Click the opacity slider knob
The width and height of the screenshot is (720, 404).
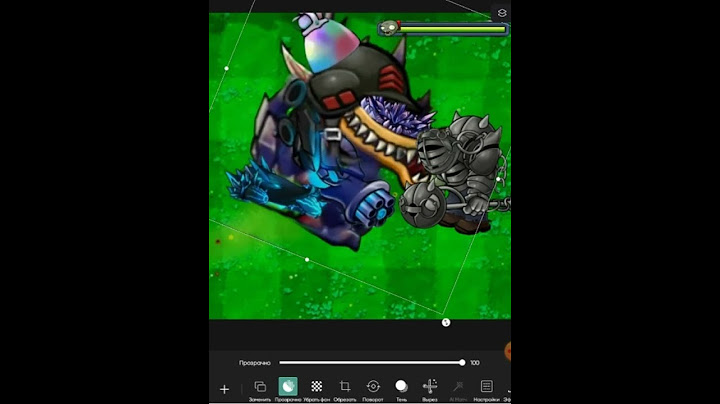(462, 363)
